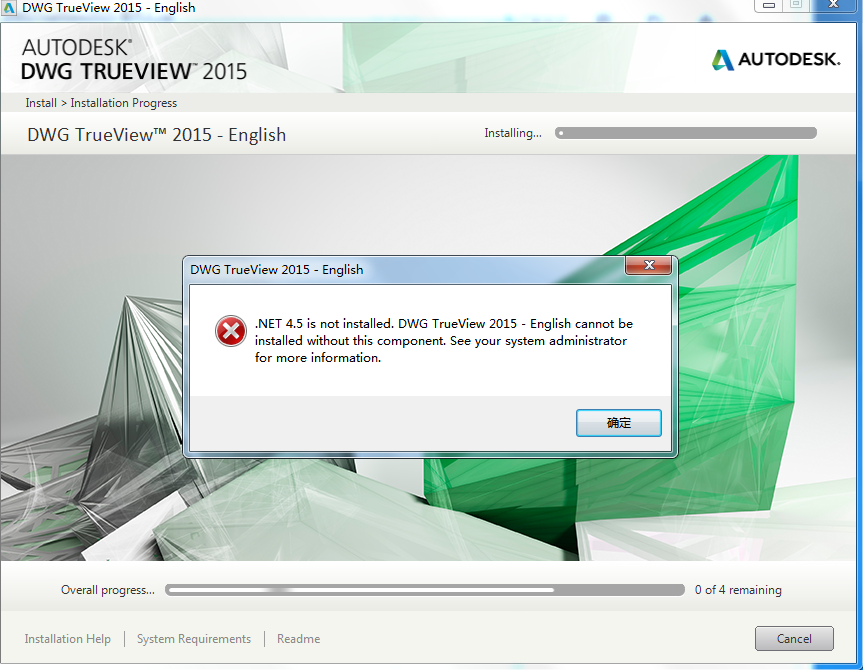Click the 确定 (OK) button in the error dialog
This screenshot has width=863, height=670.
[619, 423]
